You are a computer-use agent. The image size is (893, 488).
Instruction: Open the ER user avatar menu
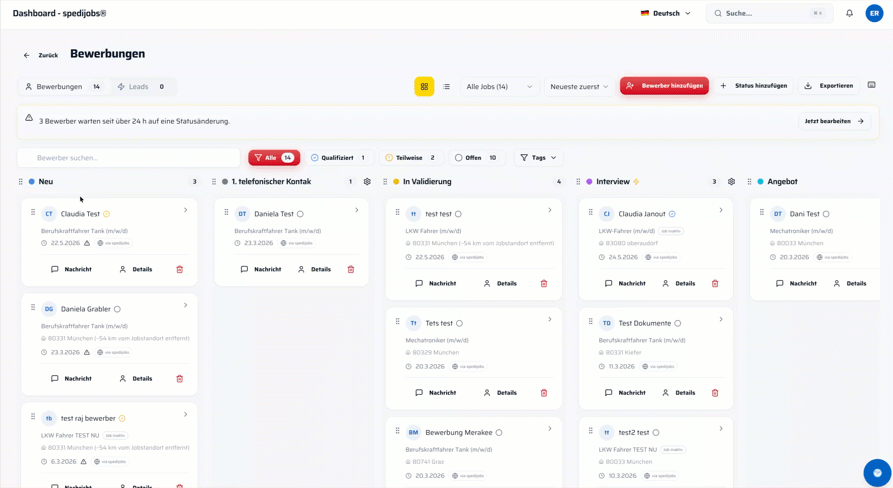point(874,13)
